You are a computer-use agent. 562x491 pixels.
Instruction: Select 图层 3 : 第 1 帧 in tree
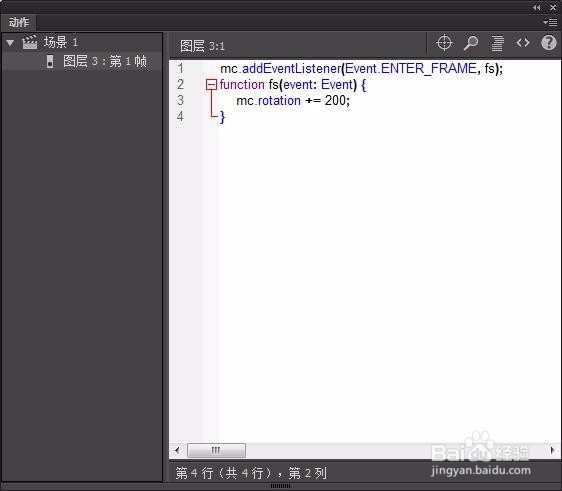[x=82, y=61]
